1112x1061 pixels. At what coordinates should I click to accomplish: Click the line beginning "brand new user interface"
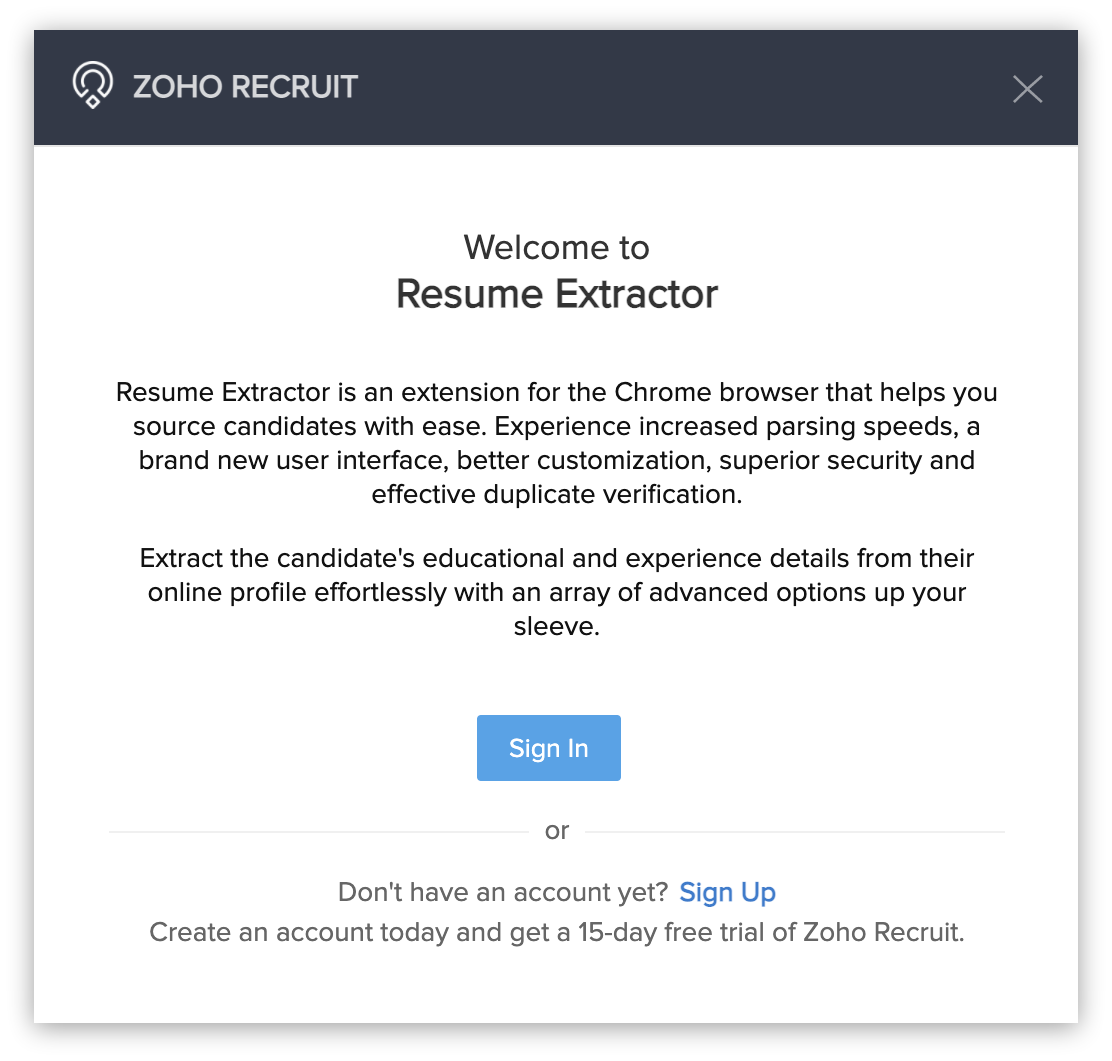[x=556, y=460]
